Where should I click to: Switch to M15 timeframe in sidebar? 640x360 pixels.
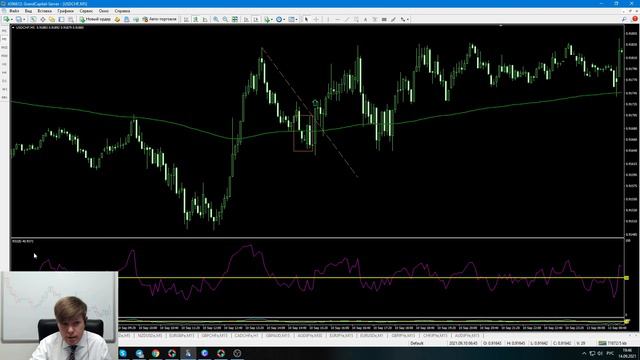coord(4,47)
